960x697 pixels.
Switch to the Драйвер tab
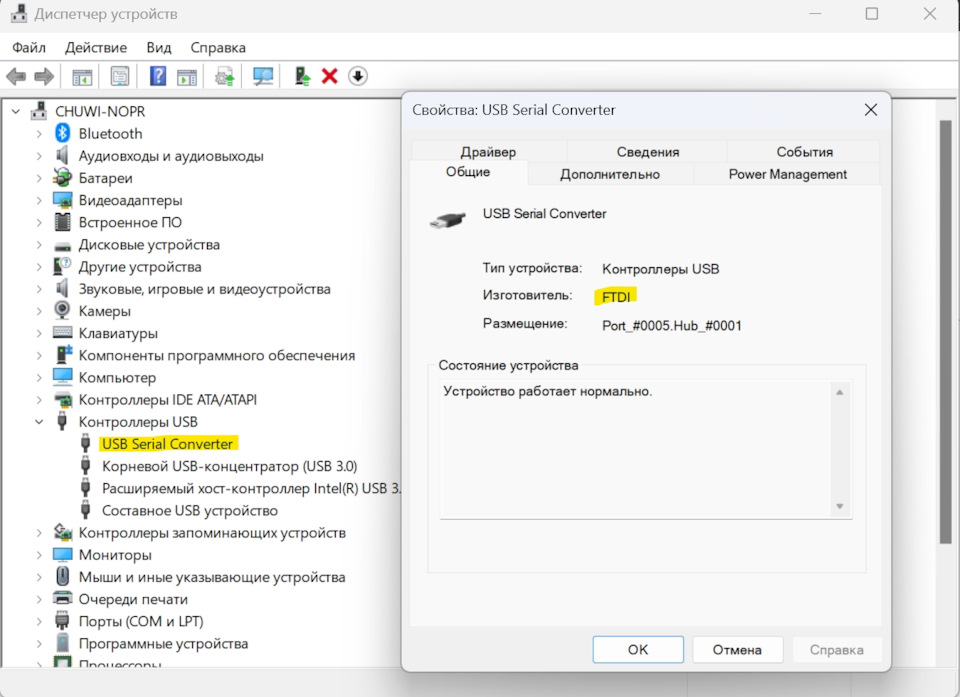[489, 151]
